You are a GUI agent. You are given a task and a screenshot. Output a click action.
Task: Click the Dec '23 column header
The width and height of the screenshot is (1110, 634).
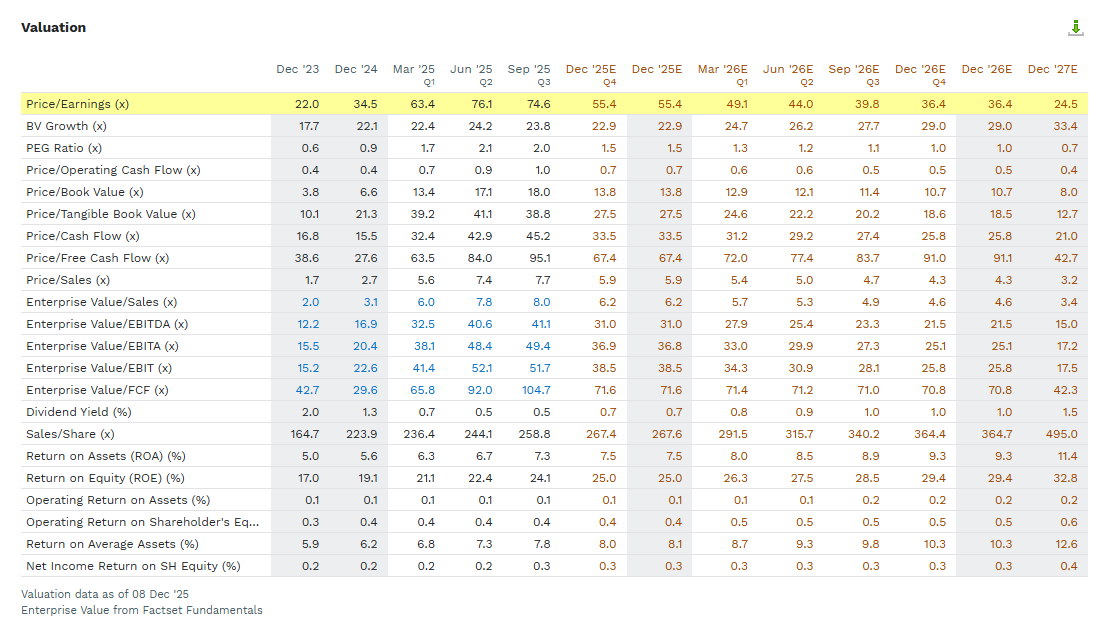(298, 69)
